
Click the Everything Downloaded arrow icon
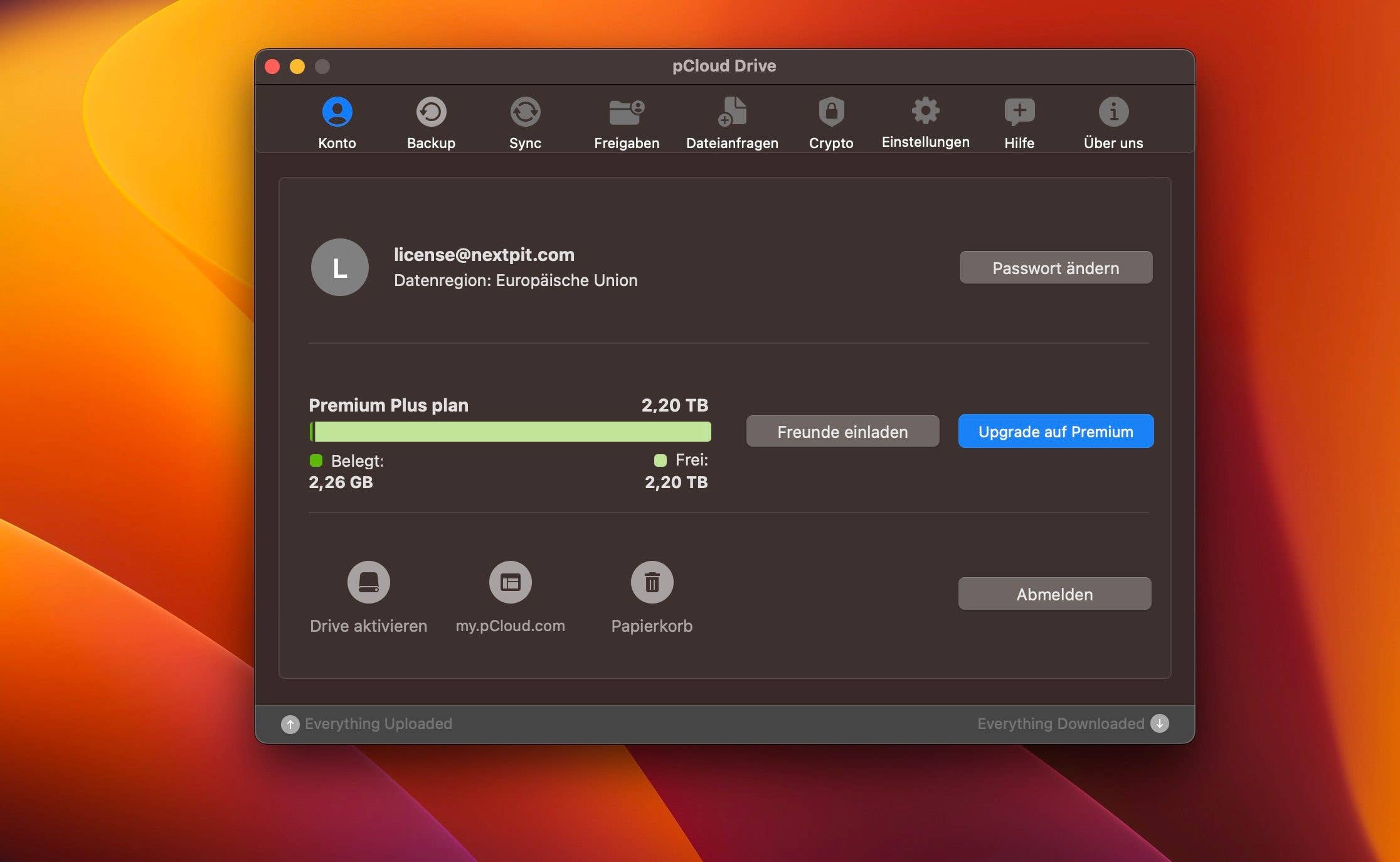click(x=1160, y=723)
